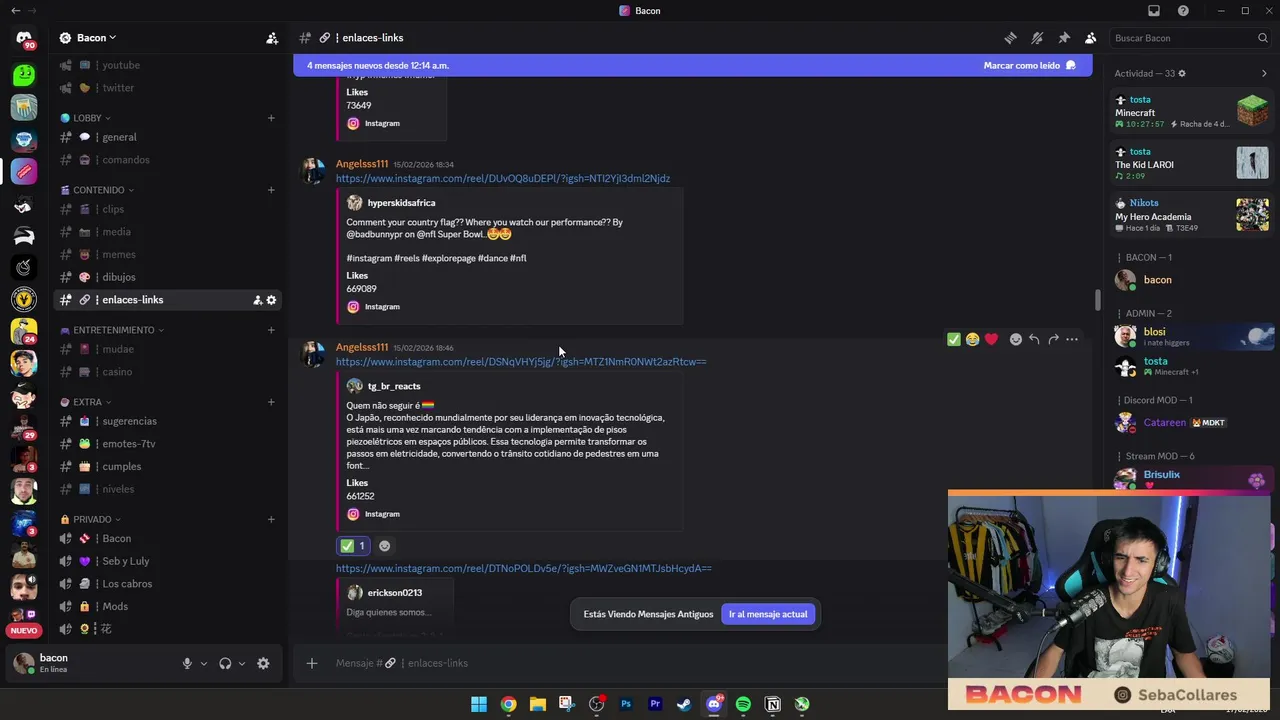Create invite for enlaces-links channel

point(257,300)
